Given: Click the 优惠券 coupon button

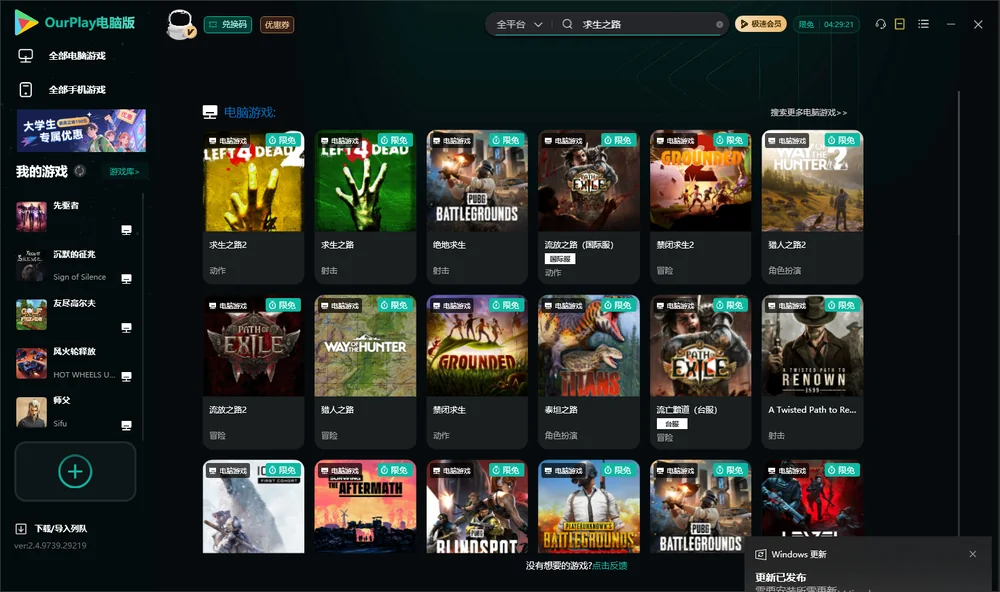Looking at the screenshot, I should click(x=277, y=25).
